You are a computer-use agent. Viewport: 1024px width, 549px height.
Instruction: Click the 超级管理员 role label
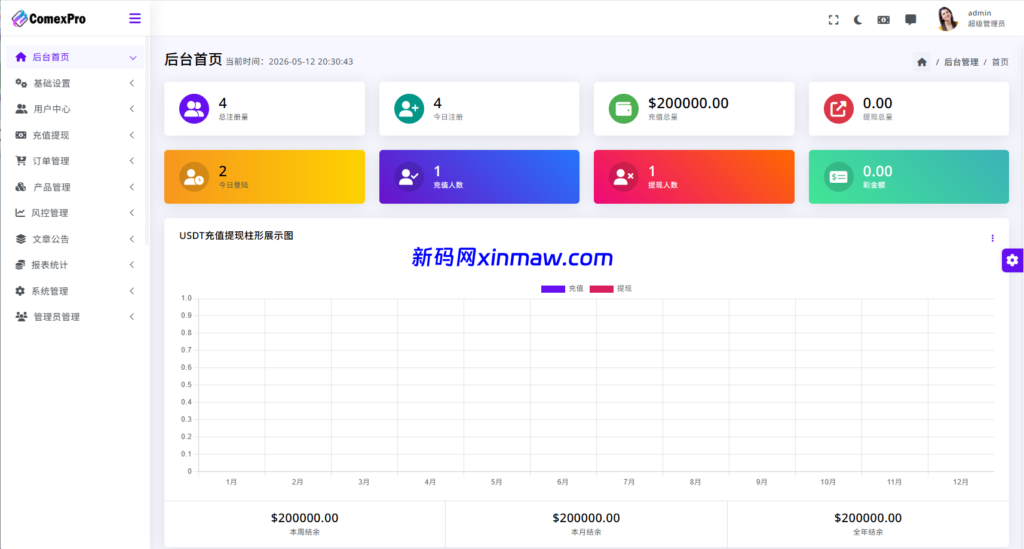click(986, 24)
